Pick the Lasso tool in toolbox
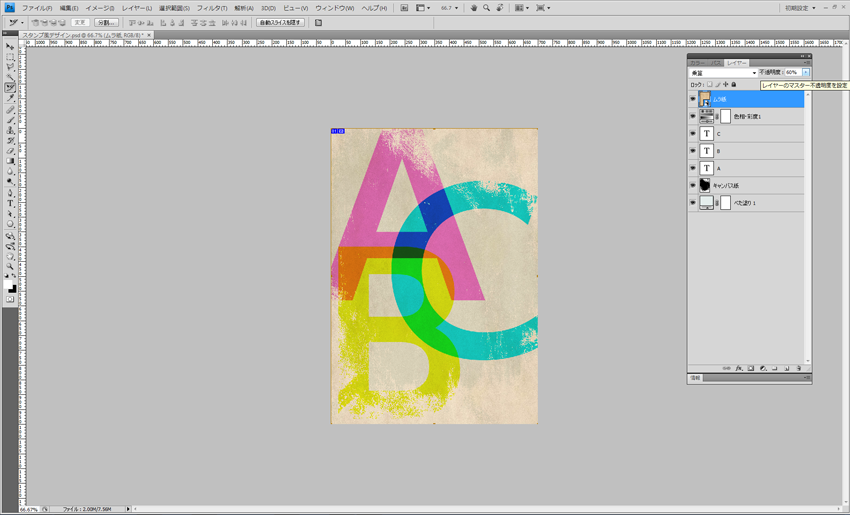850x515 pixels. (x=10, y=67)
